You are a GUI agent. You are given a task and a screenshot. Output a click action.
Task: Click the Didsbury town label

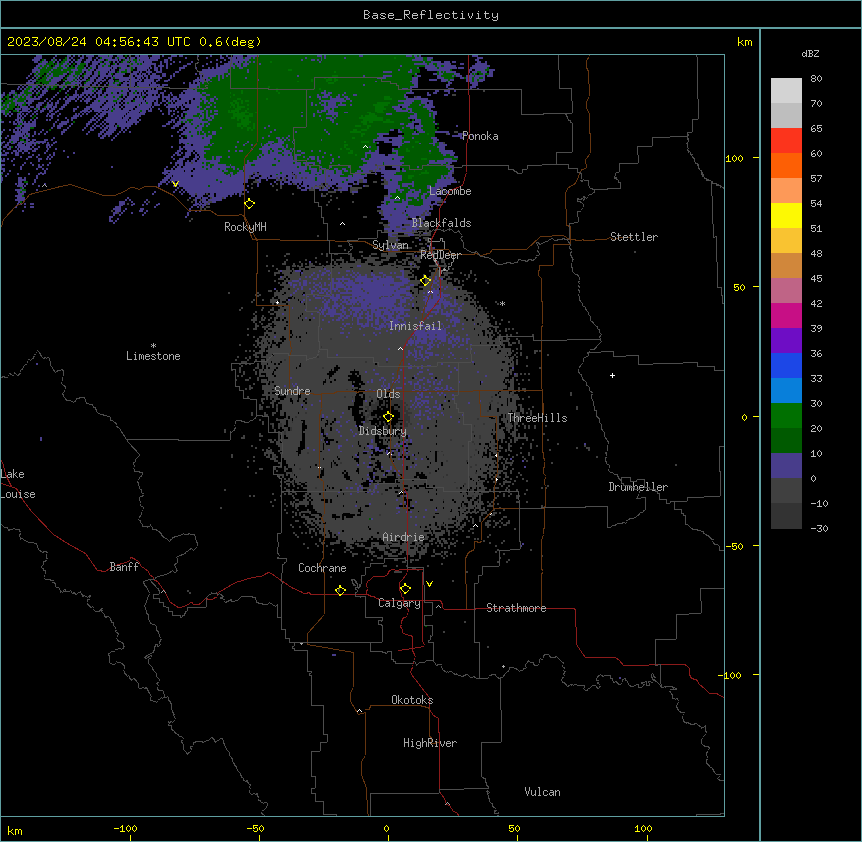383,431
